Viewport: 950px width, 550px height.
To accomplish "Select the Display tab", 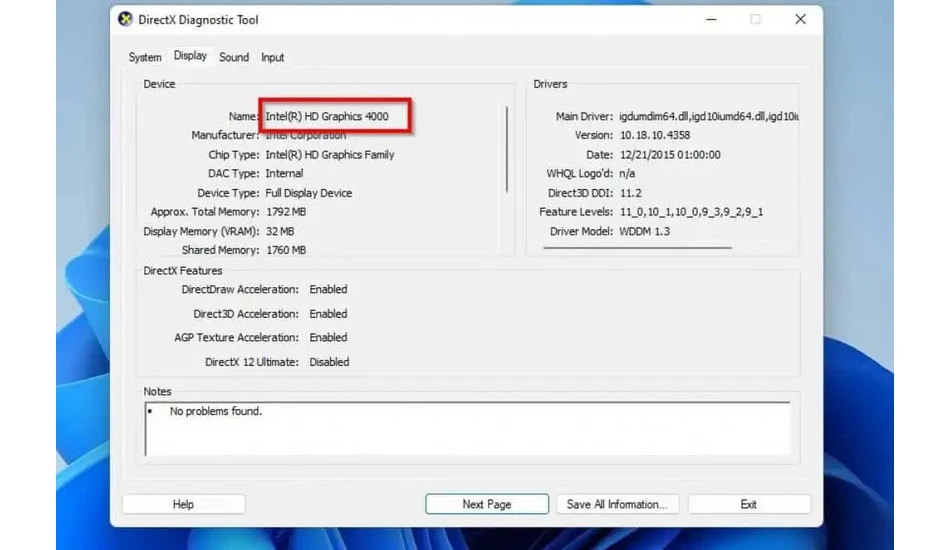I will point(190,56).
